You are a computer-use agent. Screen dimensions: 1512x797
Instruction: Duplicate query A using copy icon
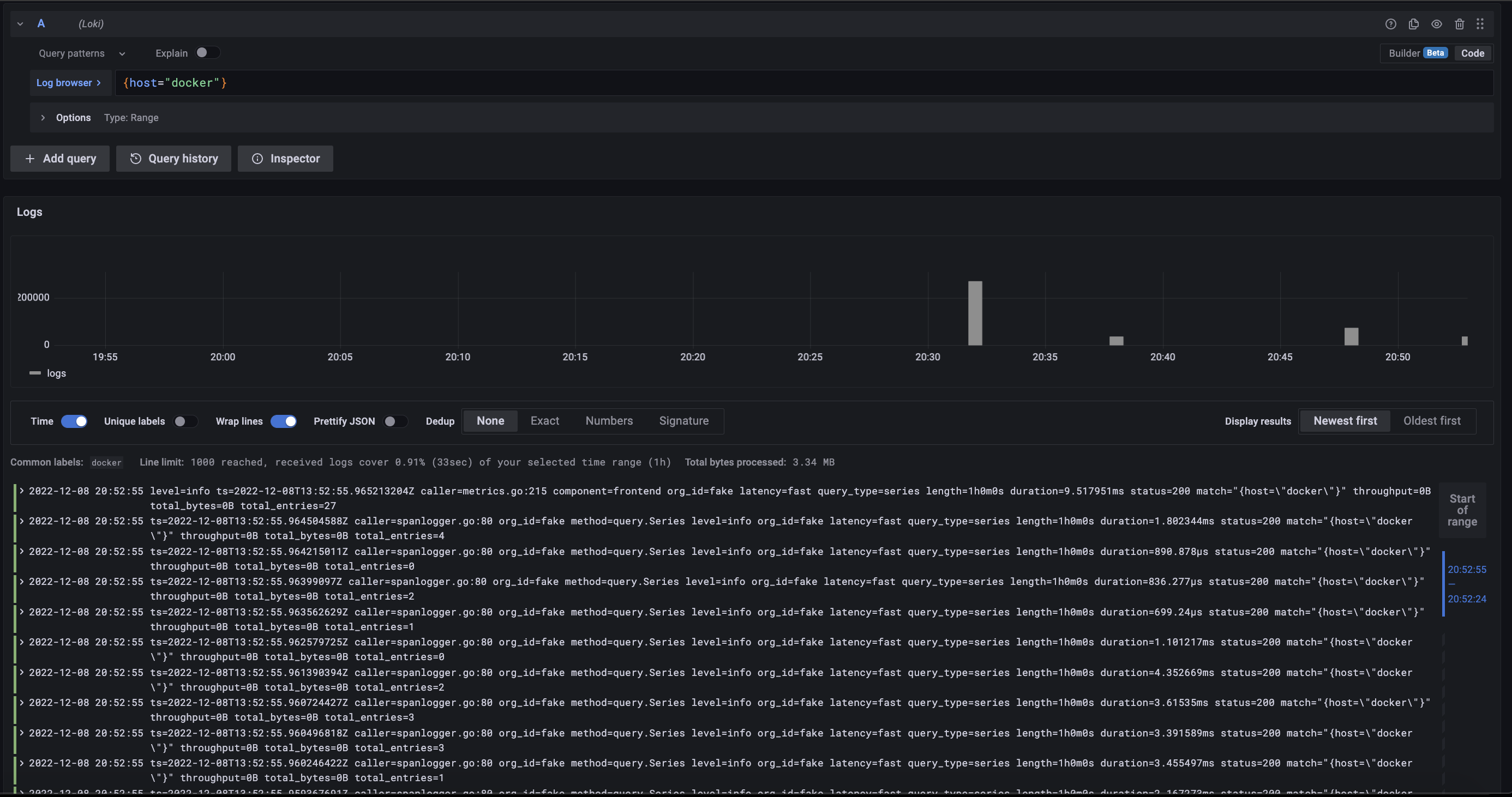[1413, 24]
